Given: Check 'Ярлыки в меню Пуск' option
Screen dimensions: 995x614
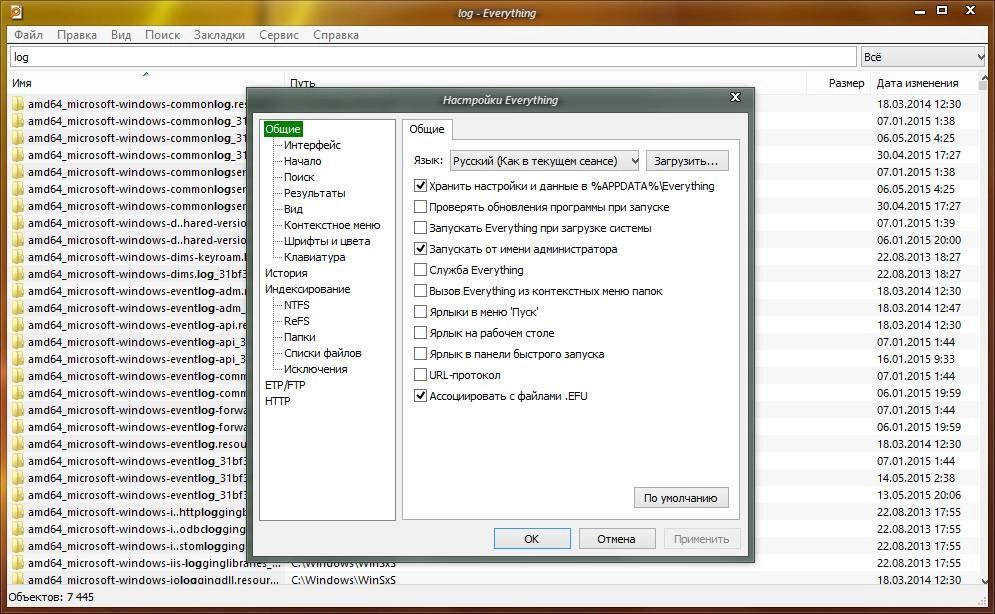Looking at the screenshot, I should click(420, 311).
